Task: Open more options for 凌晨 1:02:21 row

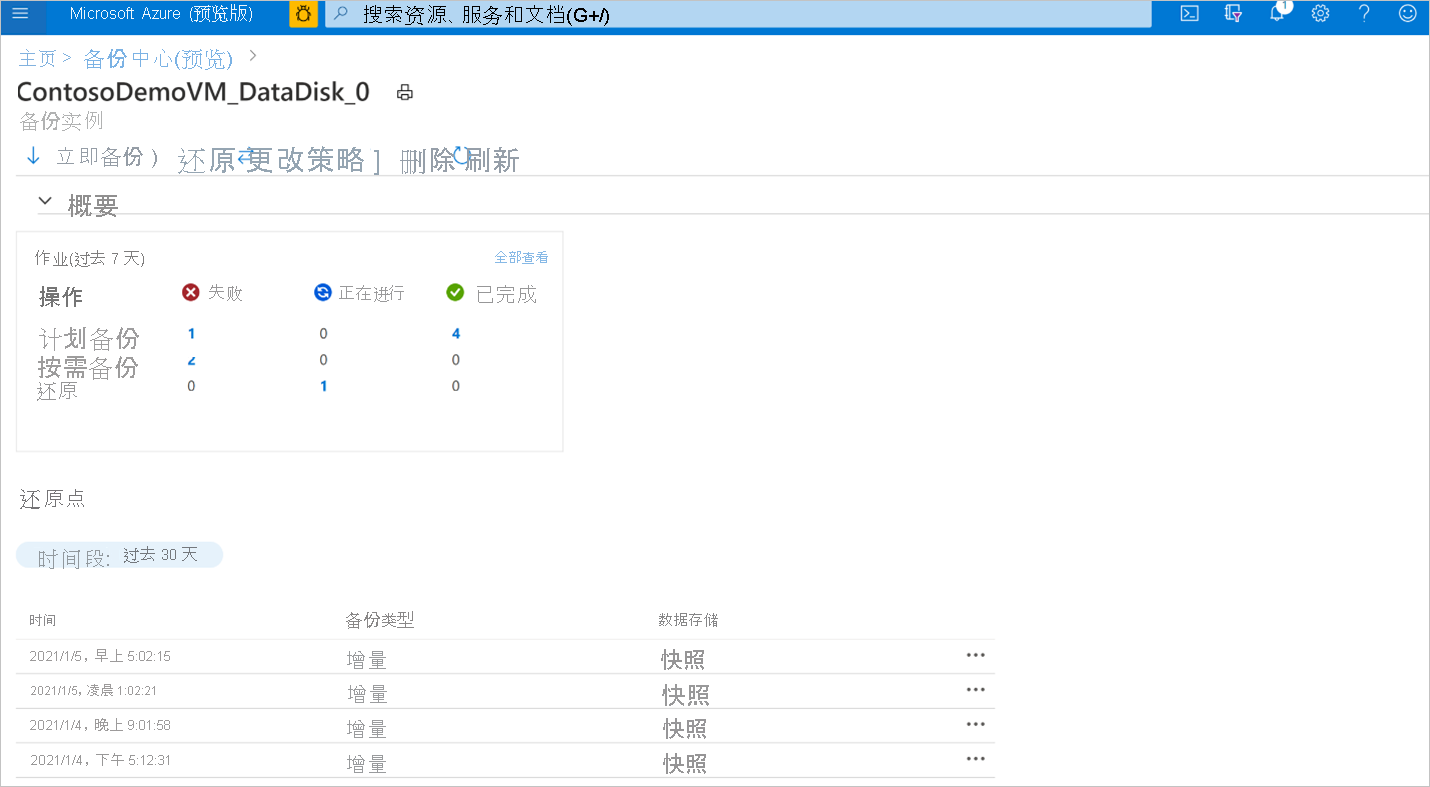Action: (976, 689)
